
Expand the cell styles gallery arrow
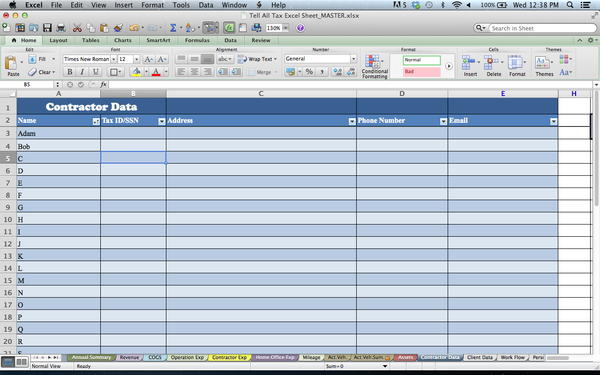[x=449, y=66]
